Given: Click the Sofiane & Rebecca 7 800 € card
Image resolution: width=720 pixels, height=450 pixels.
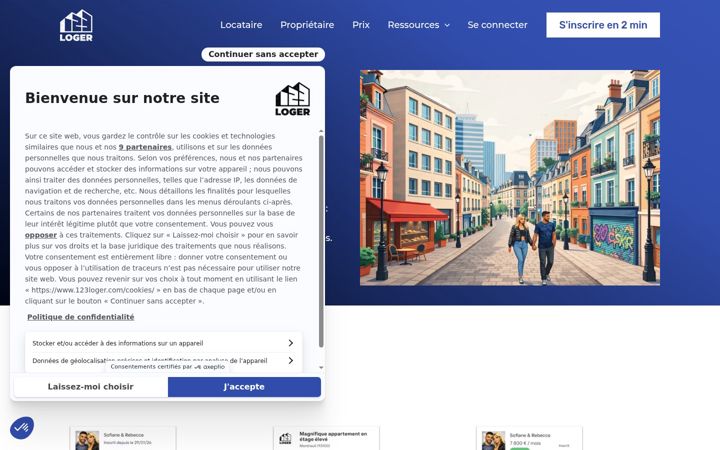Looking at the screenshot, I should (x=529, y=439).
